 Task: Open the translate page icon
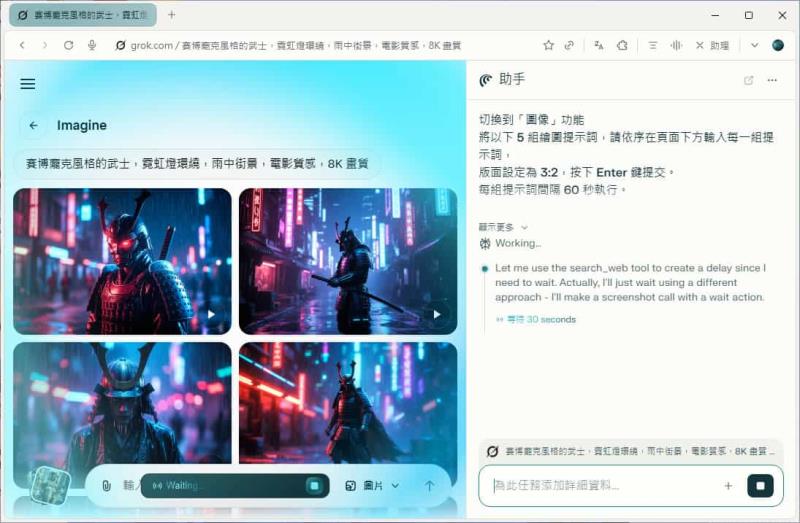(598, 45)
